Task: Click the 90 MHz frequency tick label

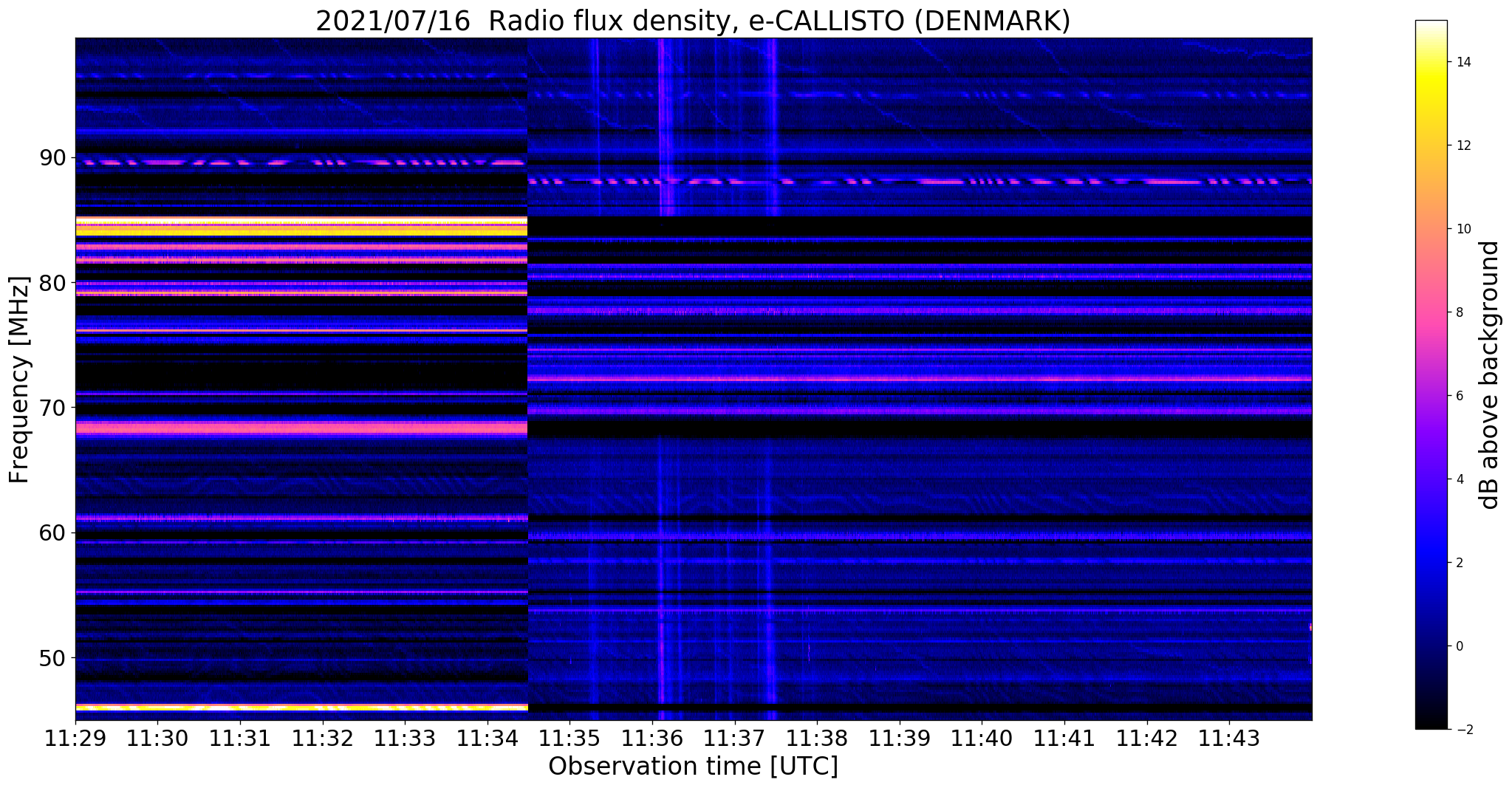Action: (52, 157)
